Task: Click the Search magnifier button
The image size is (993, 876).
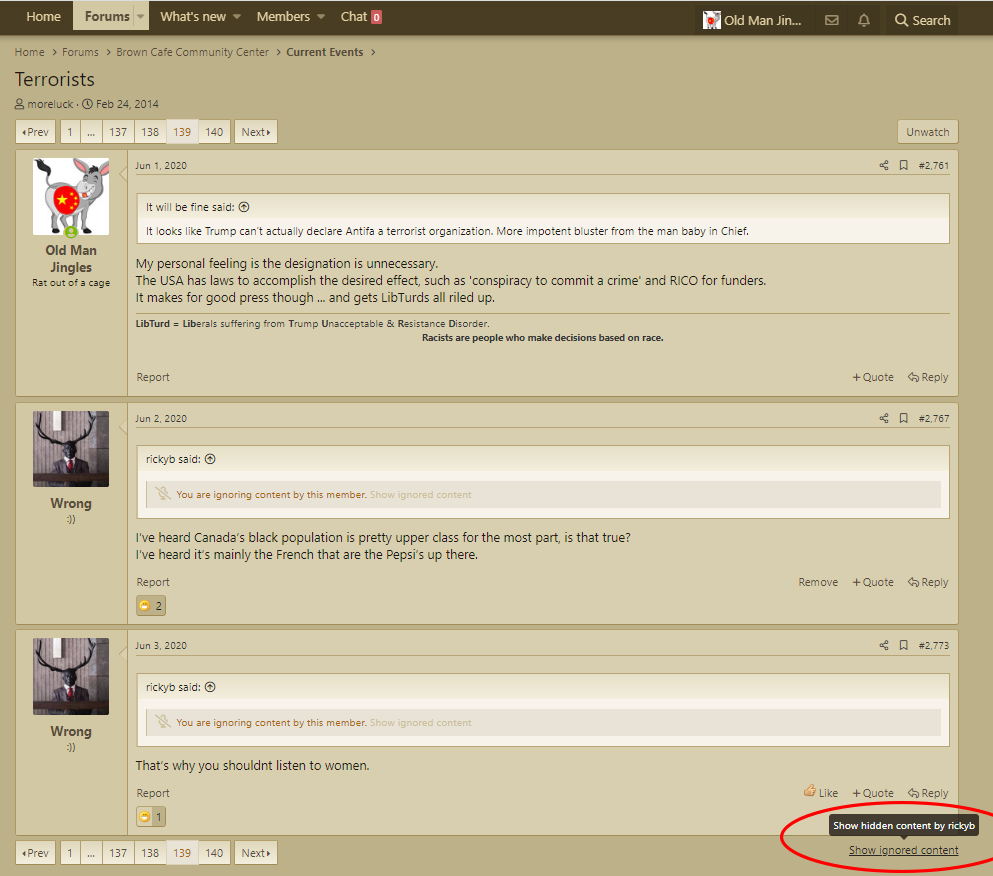Action: (x=922, y=20)
